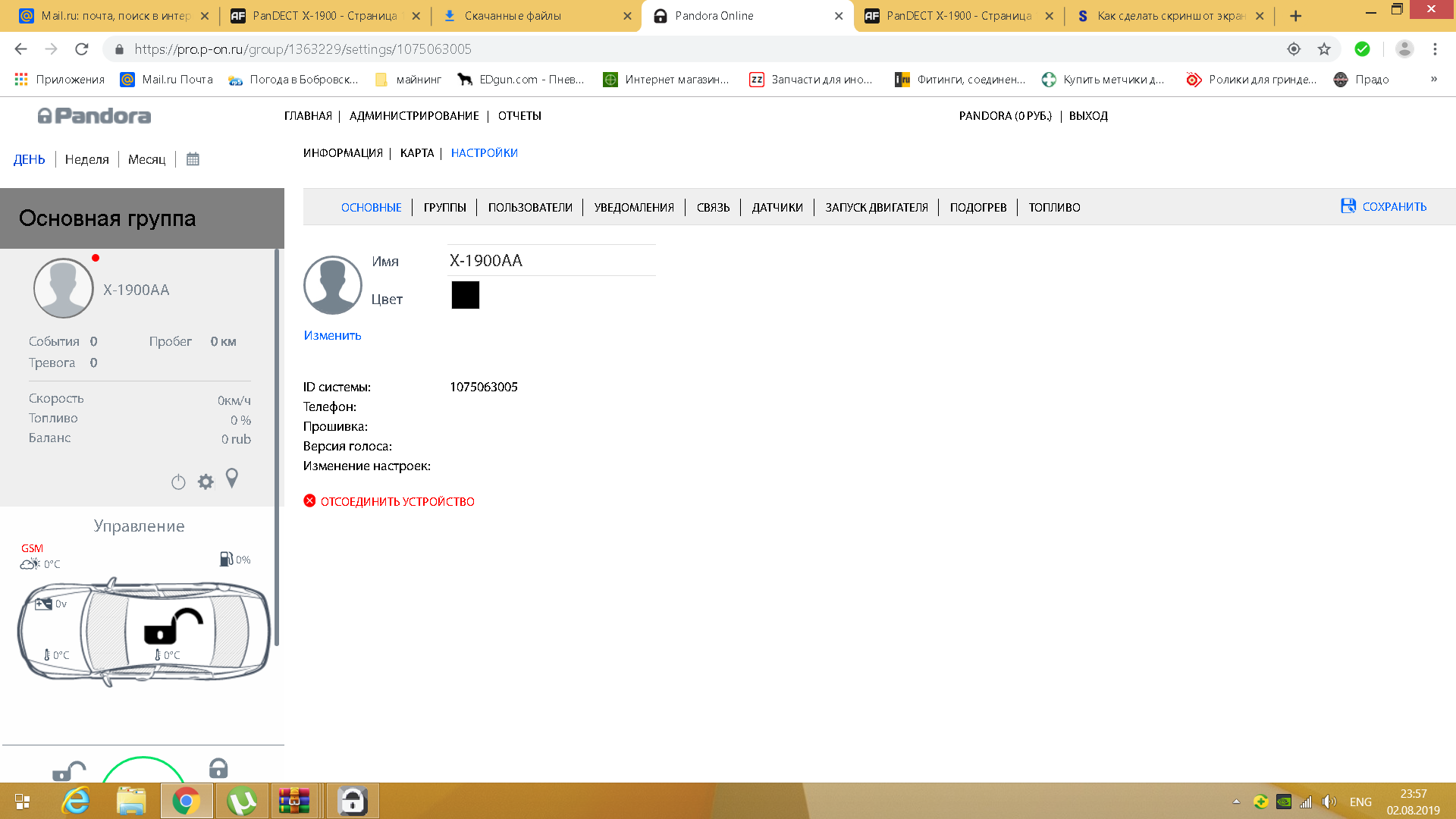Select the Месяц period view
The width and height of the screenshot is (1456, 819).
coord(146,159)
